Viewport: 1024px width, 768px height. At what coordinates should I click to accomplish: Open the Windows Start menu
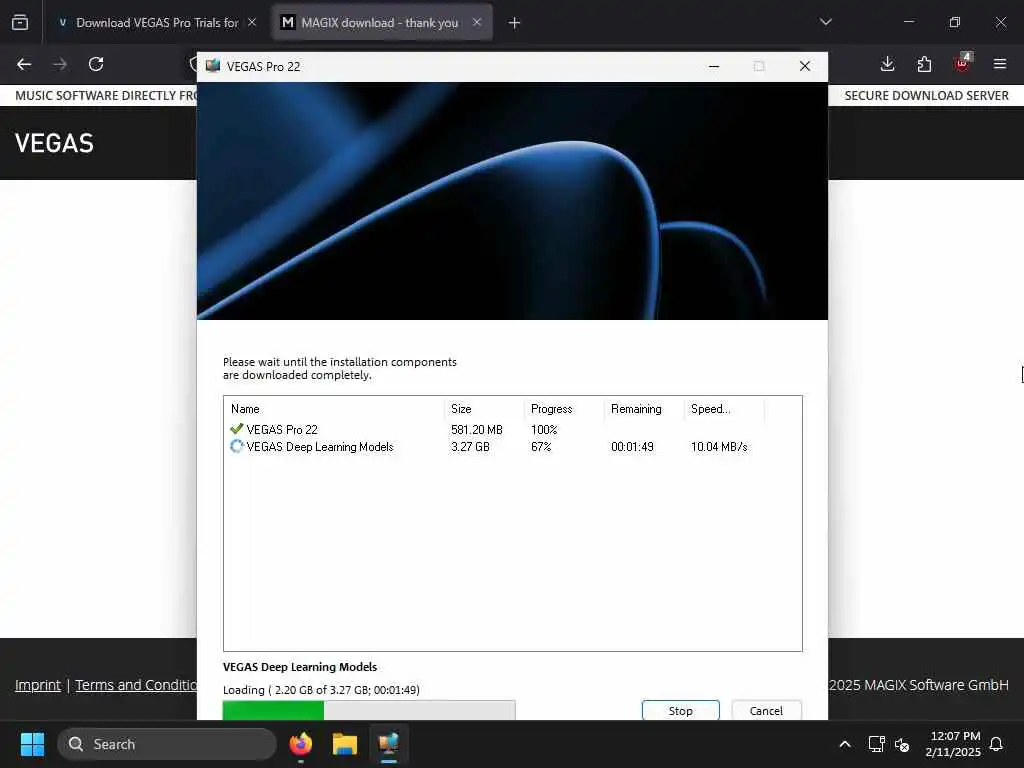(32, 744)
